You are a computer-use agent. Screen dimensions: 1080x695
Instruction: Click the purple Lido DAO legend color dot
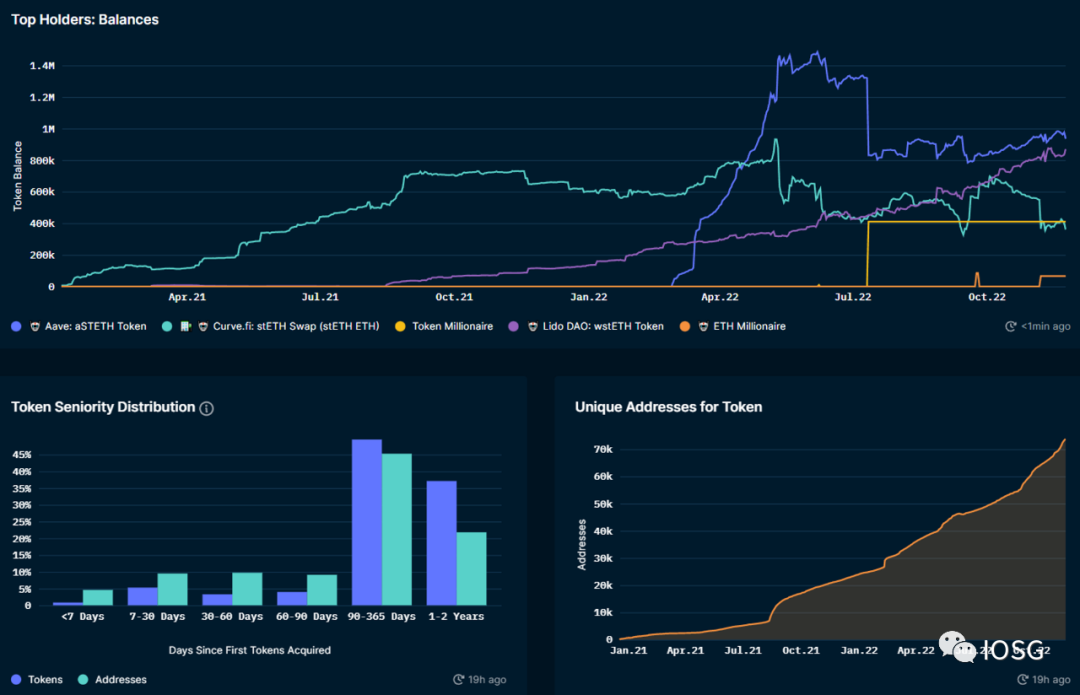514,326
